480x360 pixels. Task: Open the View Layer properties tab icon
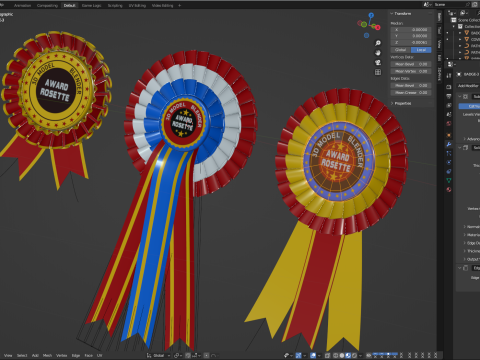[449, 105]
